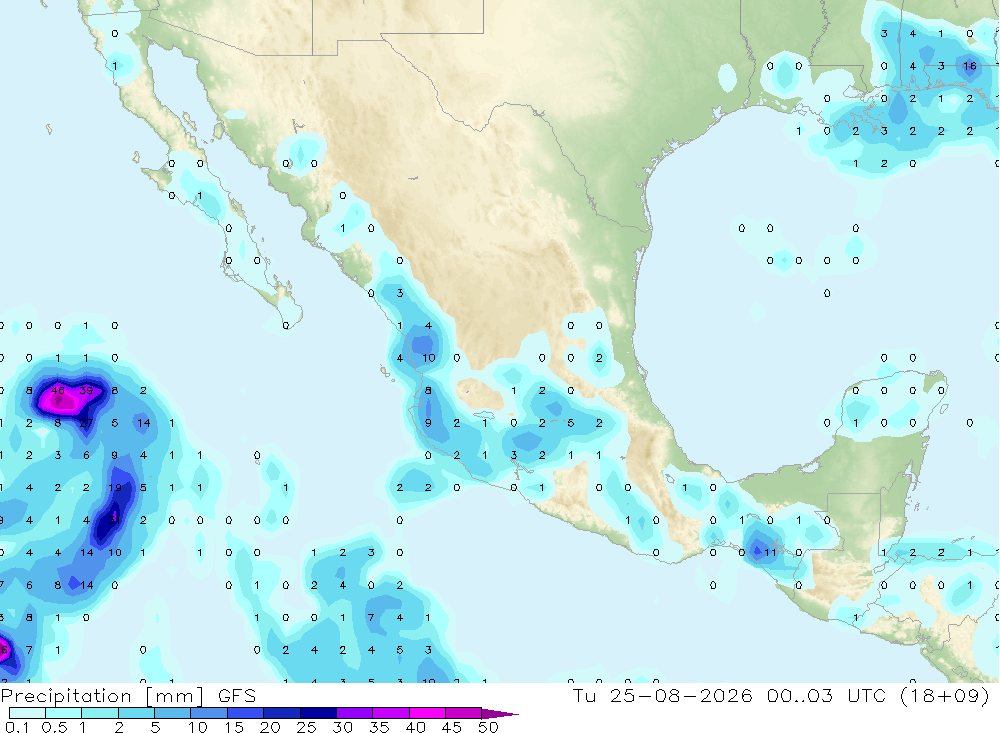Click the '00..03' time range text
Image resolution: width=1000 pixels, height=733 pixels.
point(800,695)
